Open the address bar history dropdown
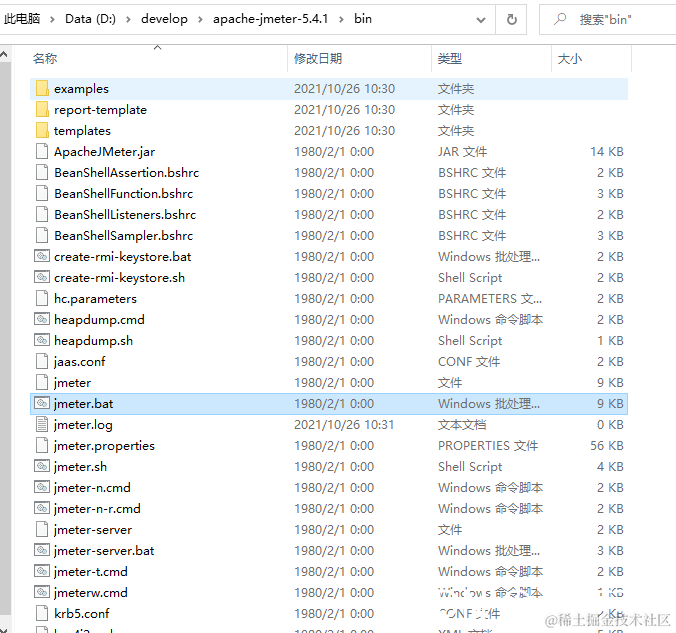Screen dimensions: 676x633 [481, 19]
